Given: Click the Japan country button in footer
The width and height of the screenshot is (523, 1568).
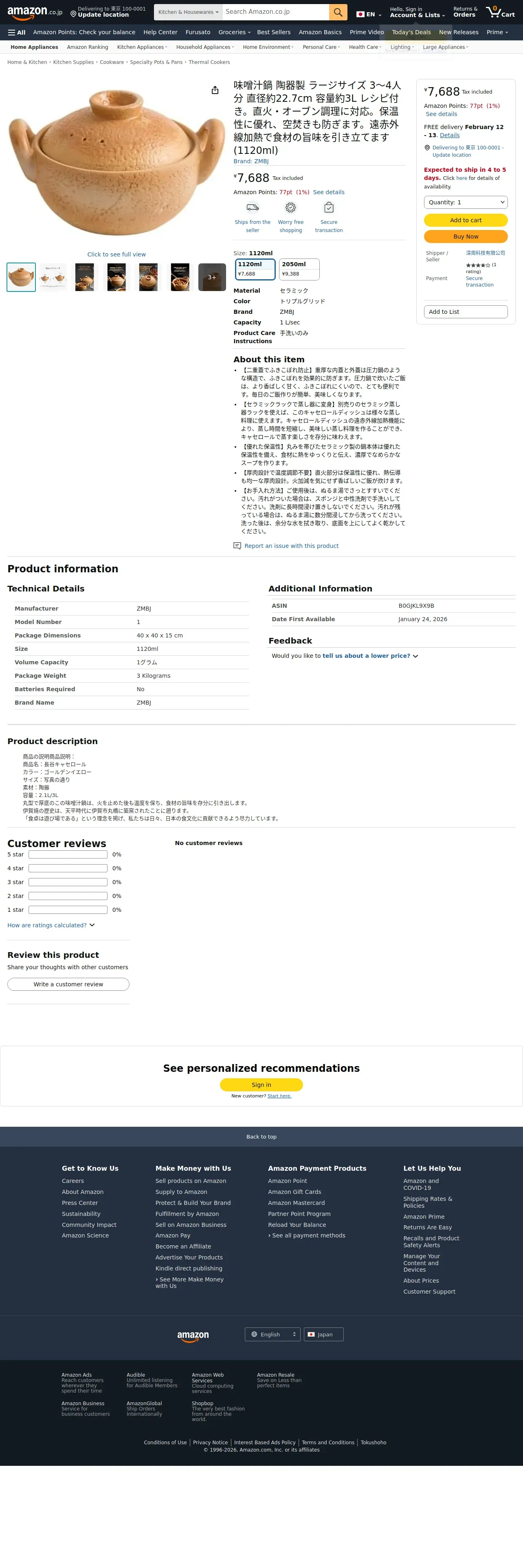Looking at the screenshot, I should [323, 1334].
